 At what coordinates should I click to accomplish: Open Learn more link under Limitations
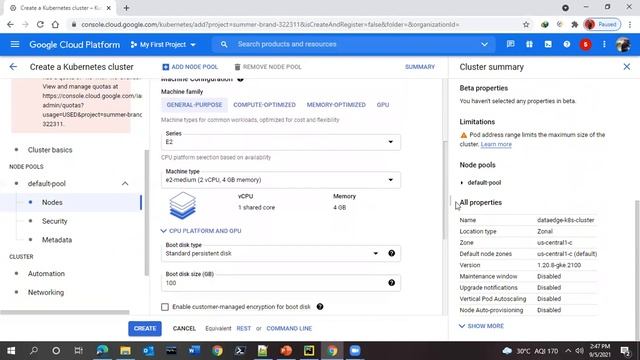click(496, 144)
